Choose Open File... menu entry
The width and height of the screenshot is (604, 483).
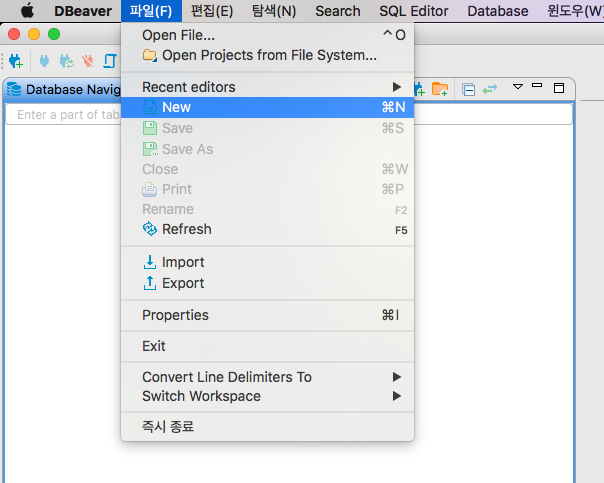pyautogui.click(x=267, y=35)
